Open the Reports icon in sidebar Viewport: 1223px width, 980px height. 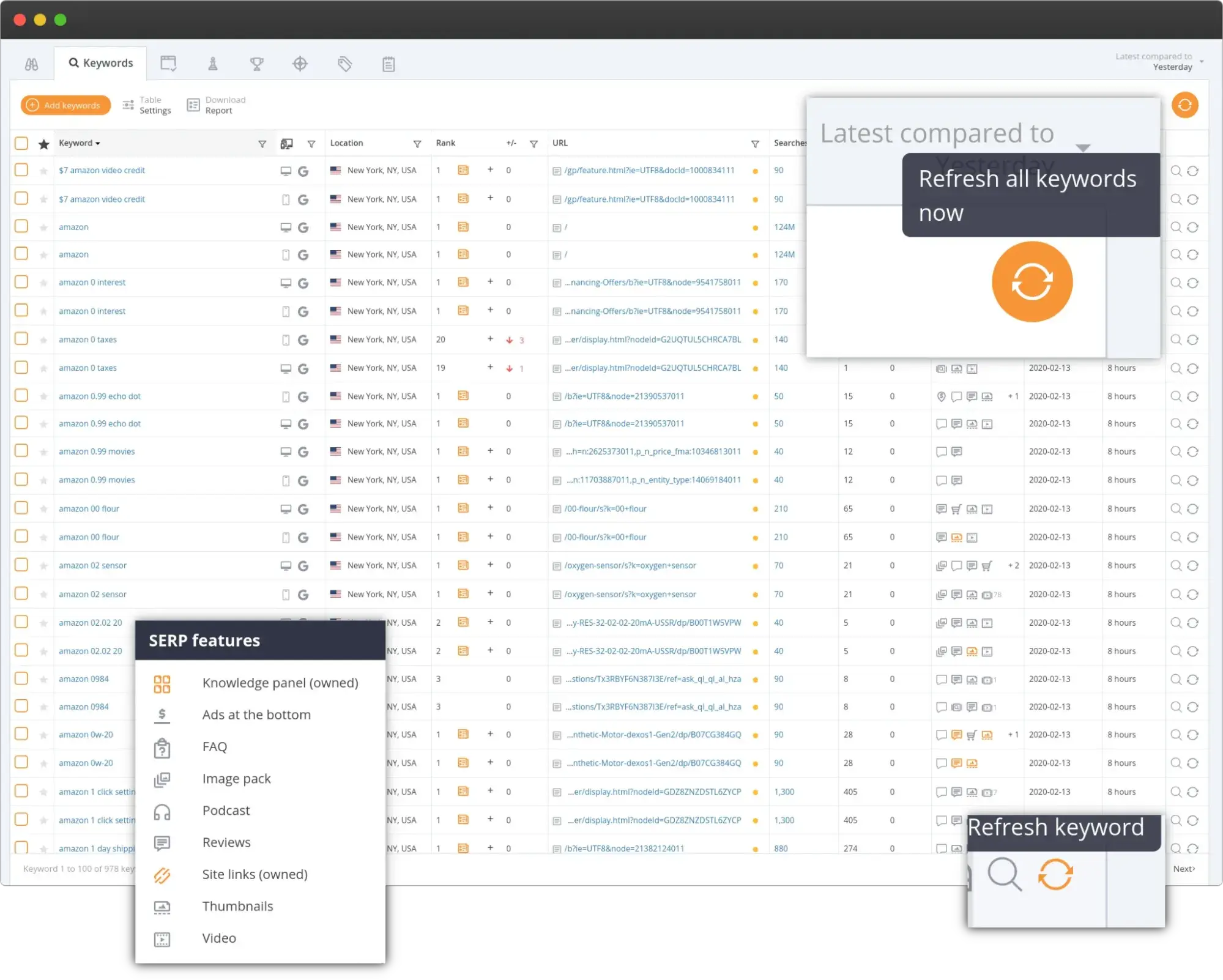388,64
